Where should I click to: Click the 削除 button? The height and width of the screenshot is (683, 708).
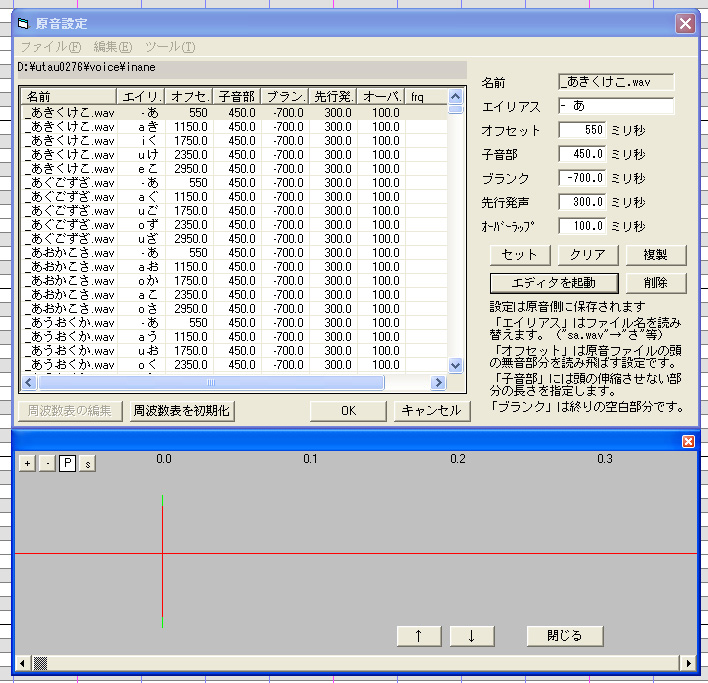click(x=656, y=283)
